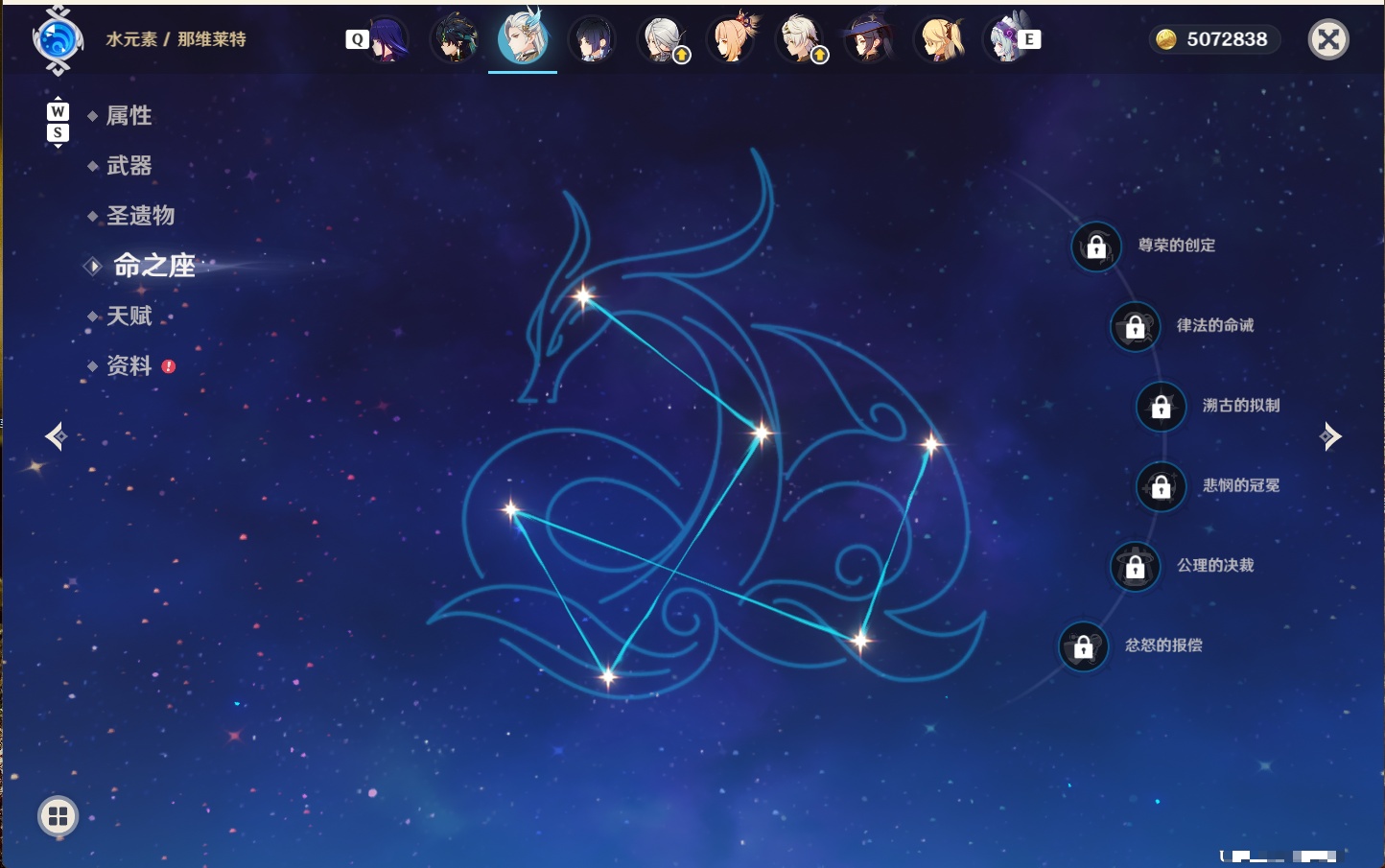Select the second character portrait with dark green hair

(455, 39)
